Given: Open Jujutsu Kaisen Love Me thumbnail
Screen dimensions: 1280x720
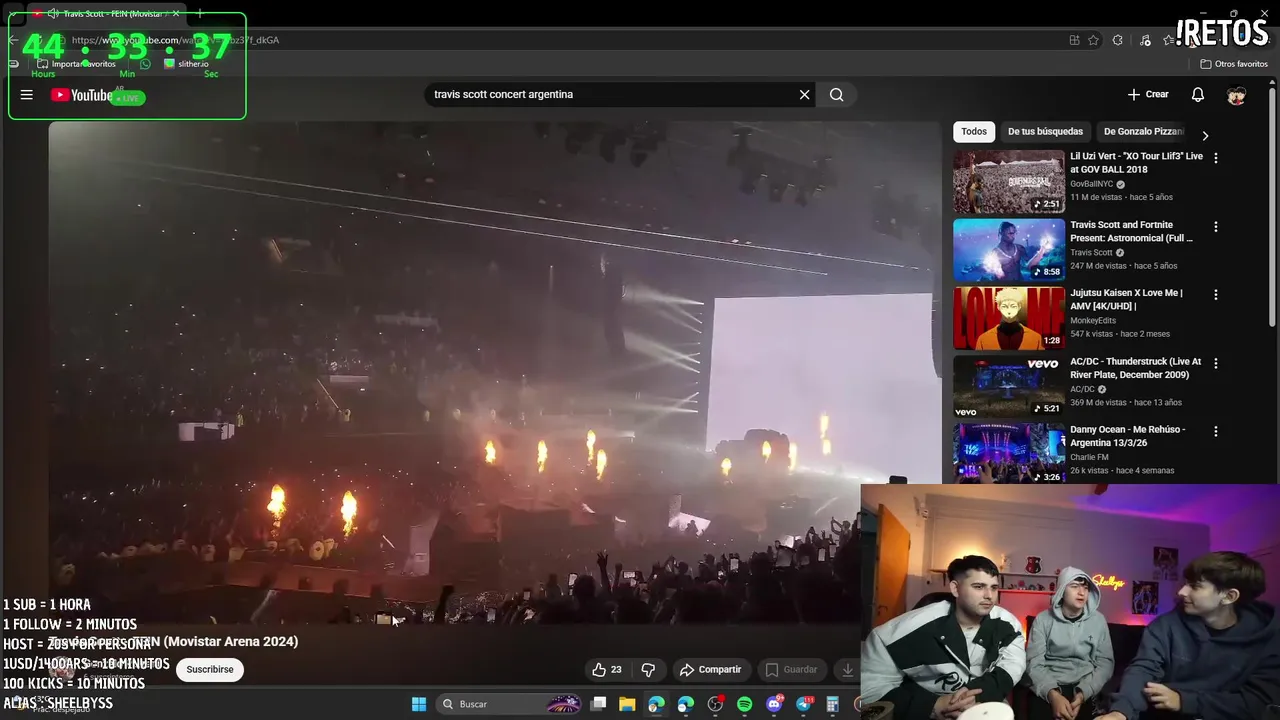Looking at the screenshot, I should click(1009, 318).
